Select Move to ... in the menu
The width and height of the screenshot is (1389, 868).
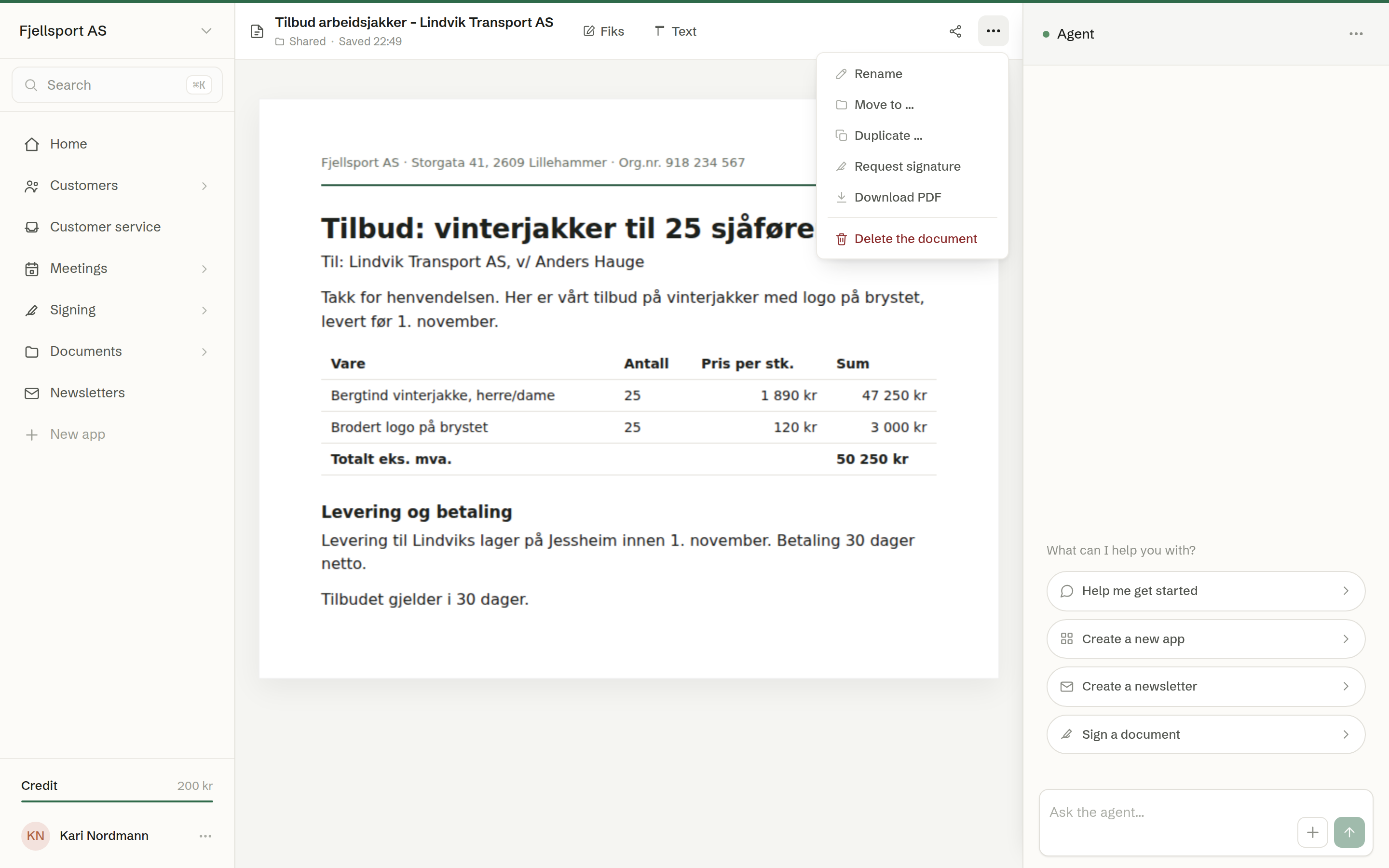912,105
